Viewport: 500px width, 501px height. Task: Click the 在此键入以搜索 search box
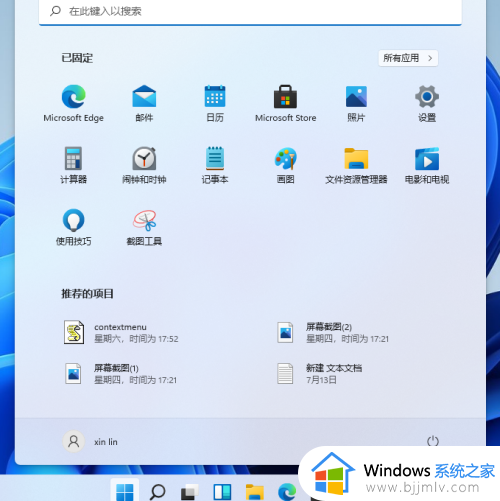pos(250,12)
